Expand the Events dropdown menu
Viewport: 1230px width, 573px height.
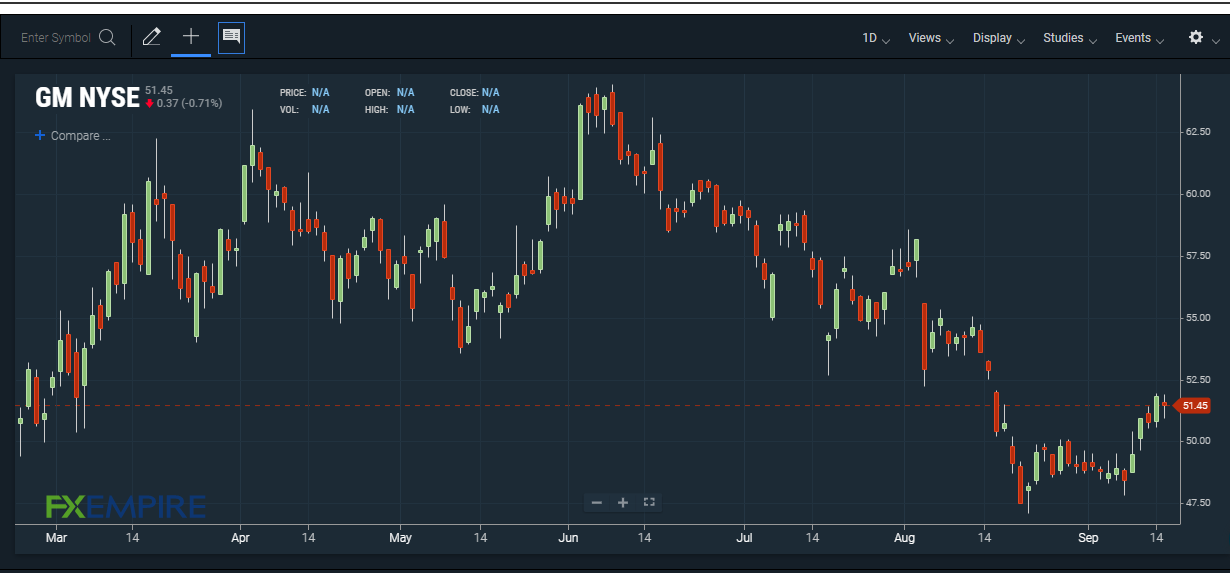(1140, 38)
